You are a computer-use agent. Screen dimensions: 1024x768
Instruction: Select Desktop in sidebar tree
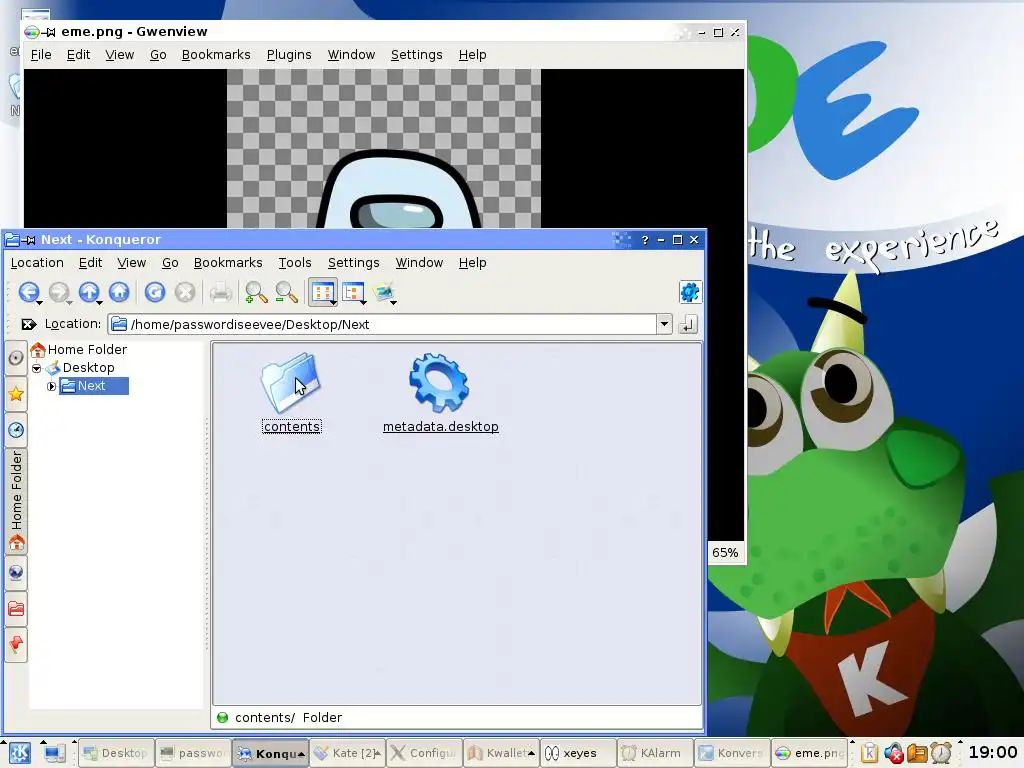(x=88, y=368)
